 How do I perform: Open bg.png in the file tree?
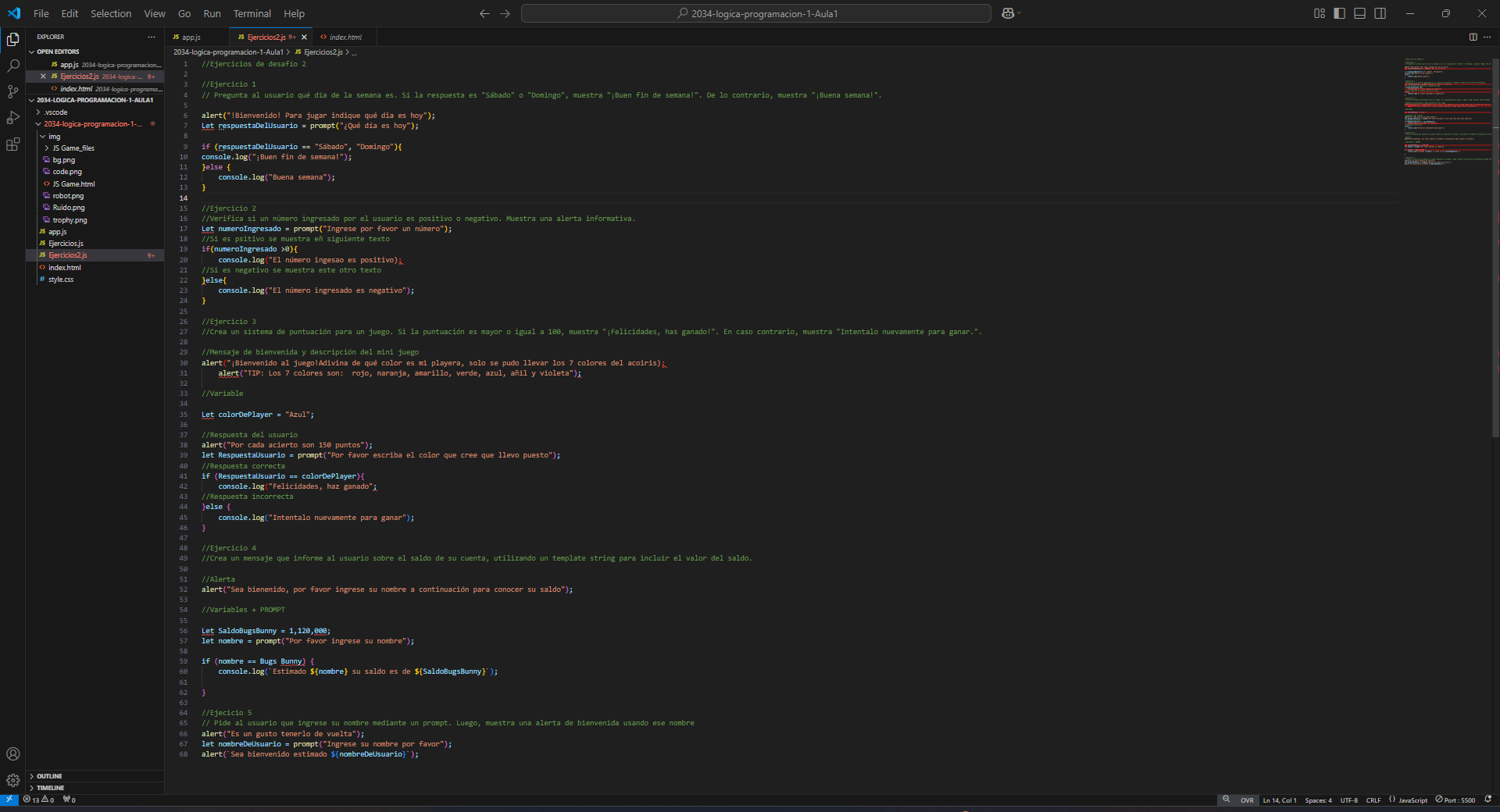pos(64,160)
